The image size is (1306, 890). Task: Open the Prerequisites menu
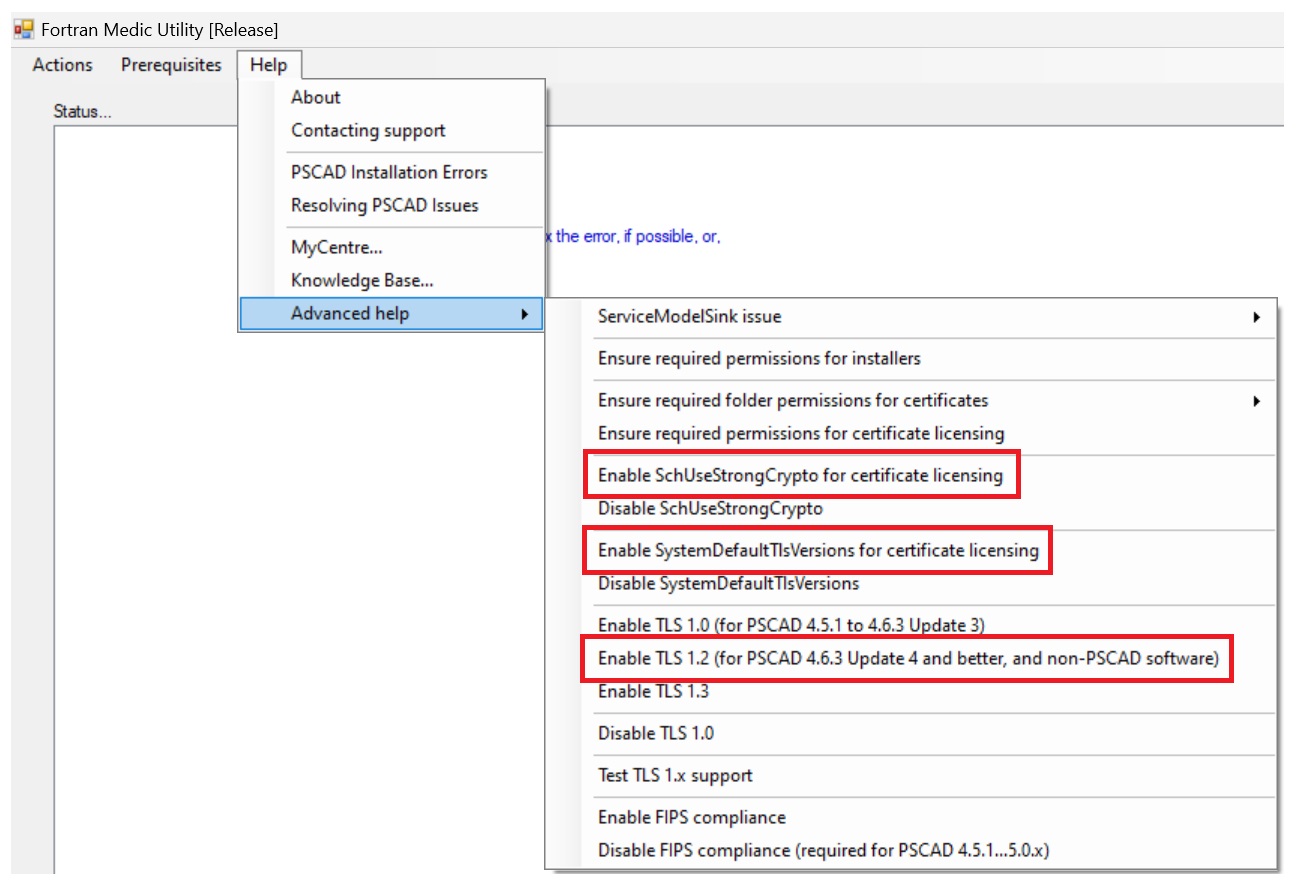coord(171,65)
